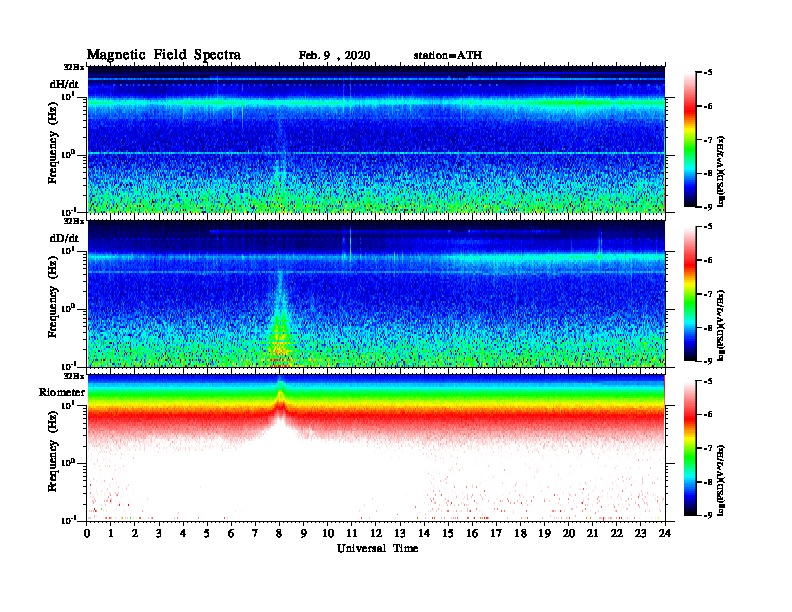This screenshot has width=792, height=612.
Task: Click the hour "23" tick label
Action: pyautogui.click(x=641, y=534)
